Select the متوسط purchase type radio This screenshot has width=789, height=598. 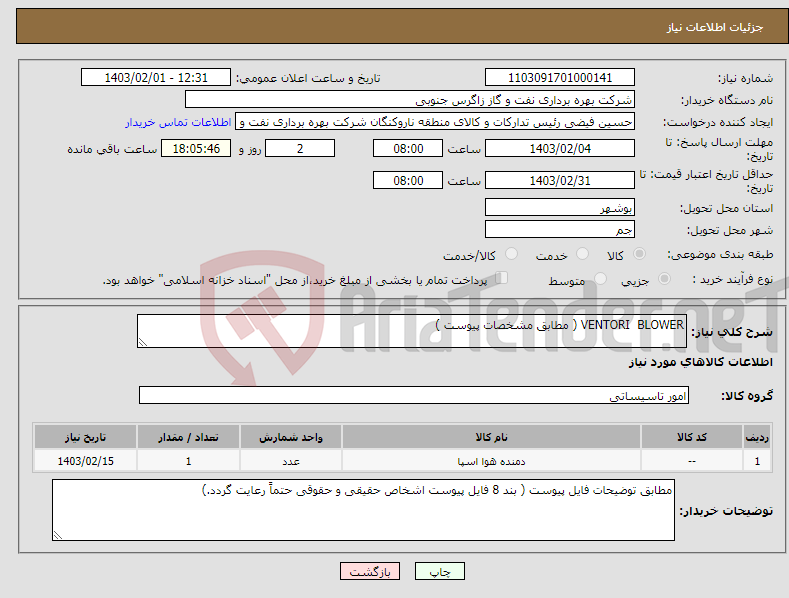(600, 278)
